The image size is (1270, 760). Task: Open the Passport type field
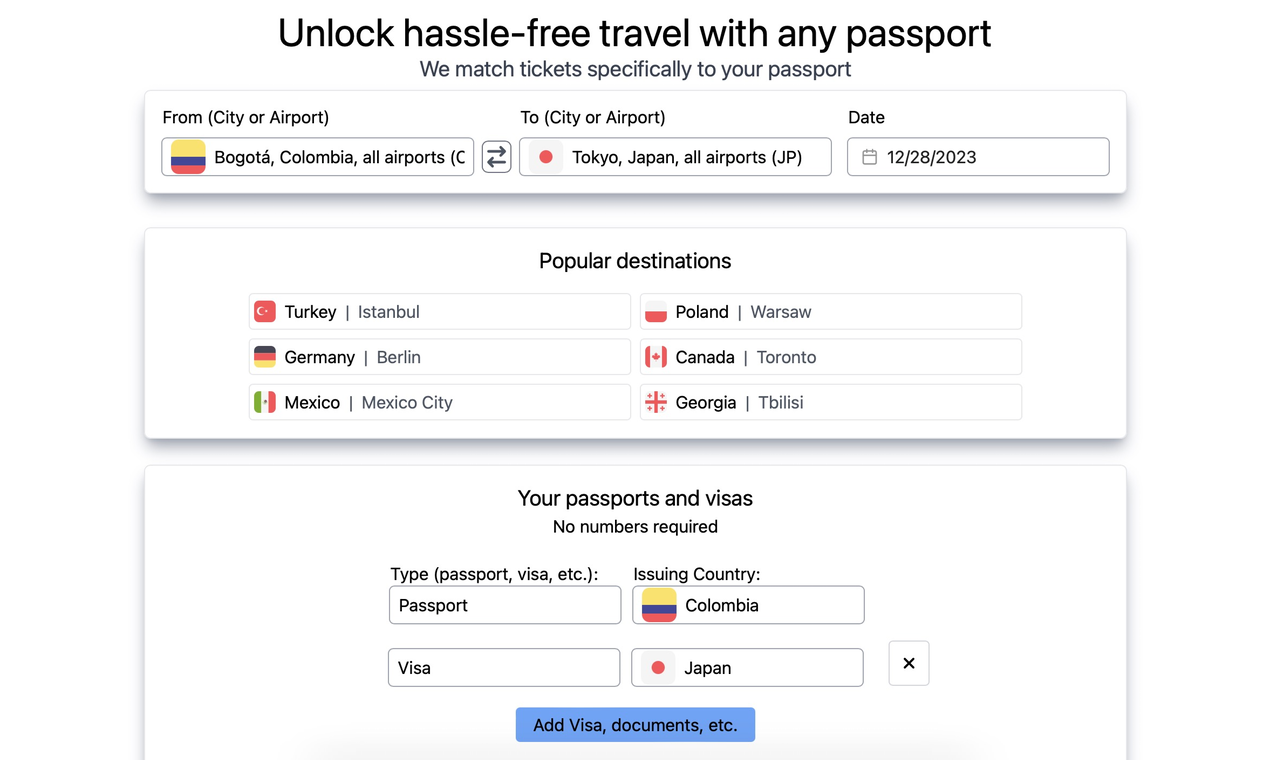click(504, 605)
